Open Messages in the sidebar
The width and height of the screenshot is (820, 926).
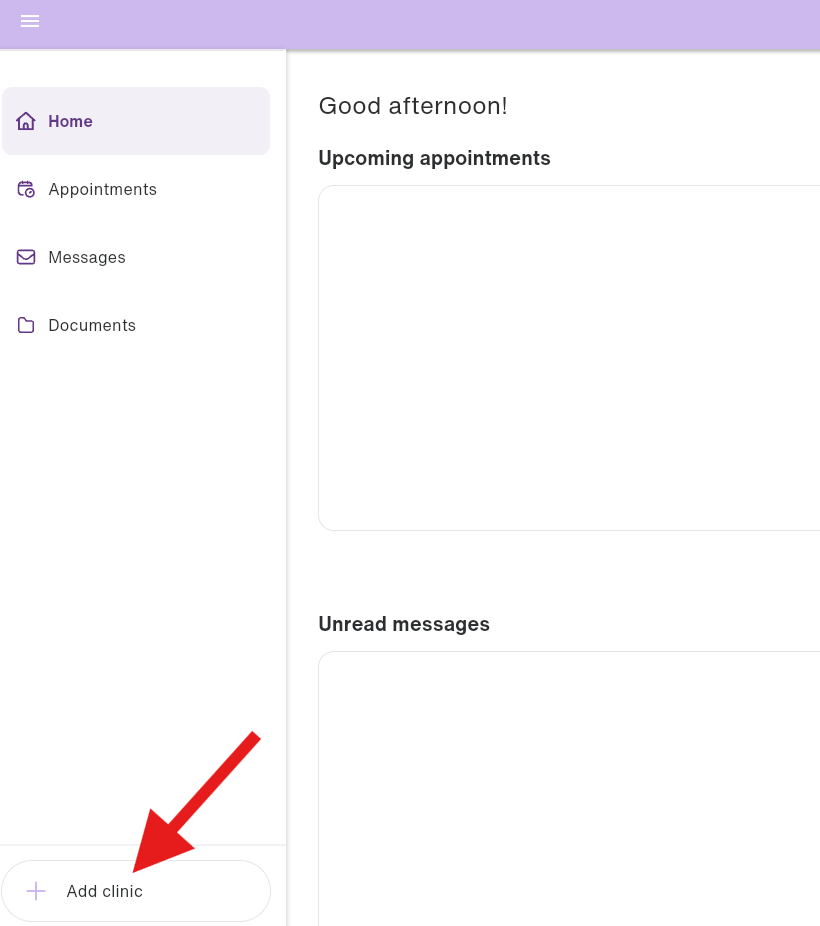(136, 257)
